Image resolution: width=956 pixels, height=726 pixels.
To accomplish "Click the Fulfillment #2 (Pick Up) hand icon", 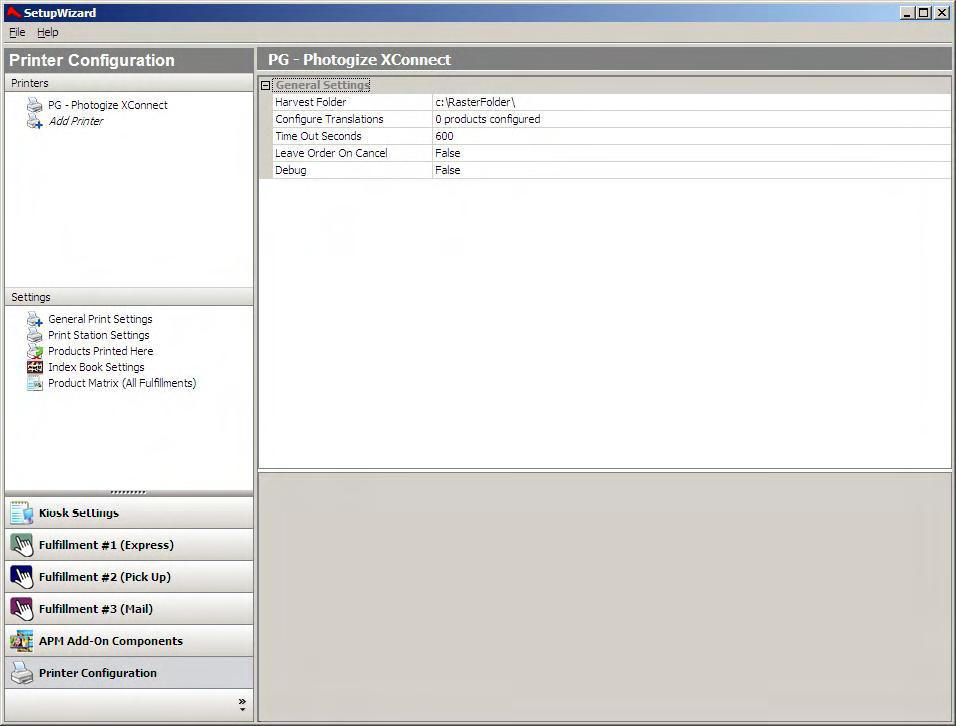I will coord(21,577).
